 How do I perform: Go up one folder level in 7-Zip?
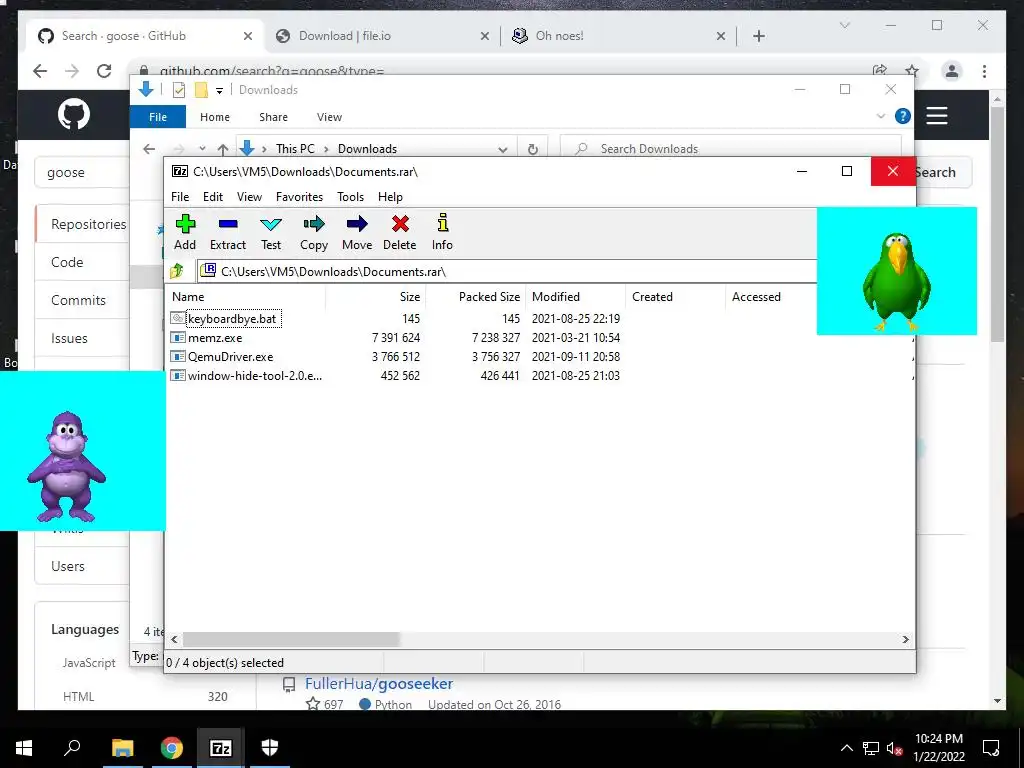[x=177, y=271]
